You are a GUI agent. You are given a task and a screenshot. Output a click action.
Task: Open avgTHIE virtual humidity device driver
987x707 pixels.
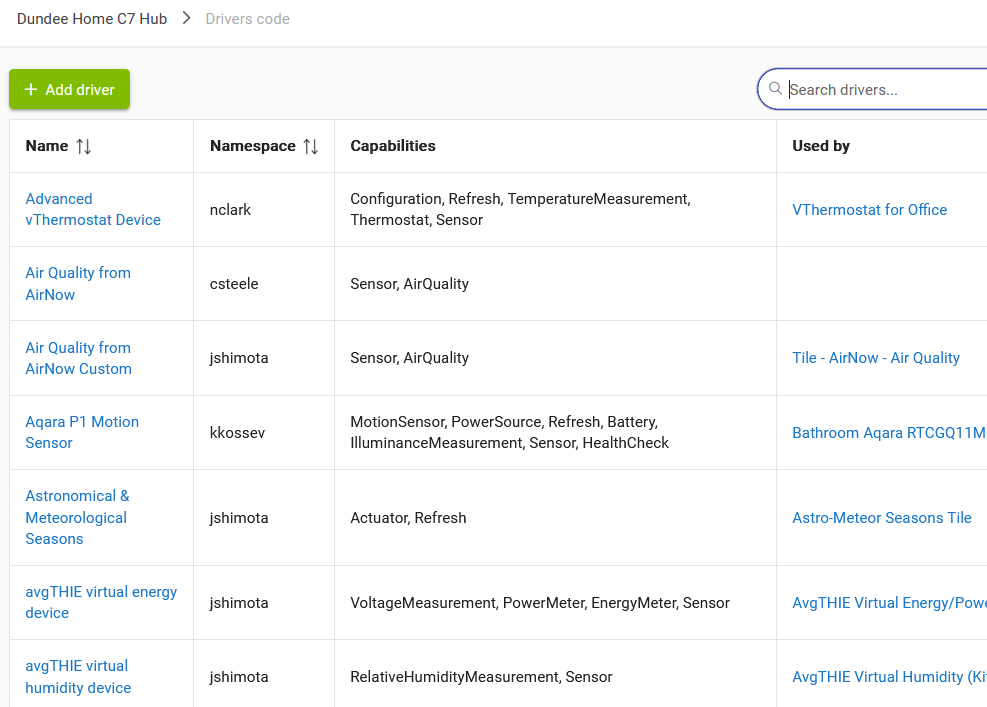click(78, 676)
